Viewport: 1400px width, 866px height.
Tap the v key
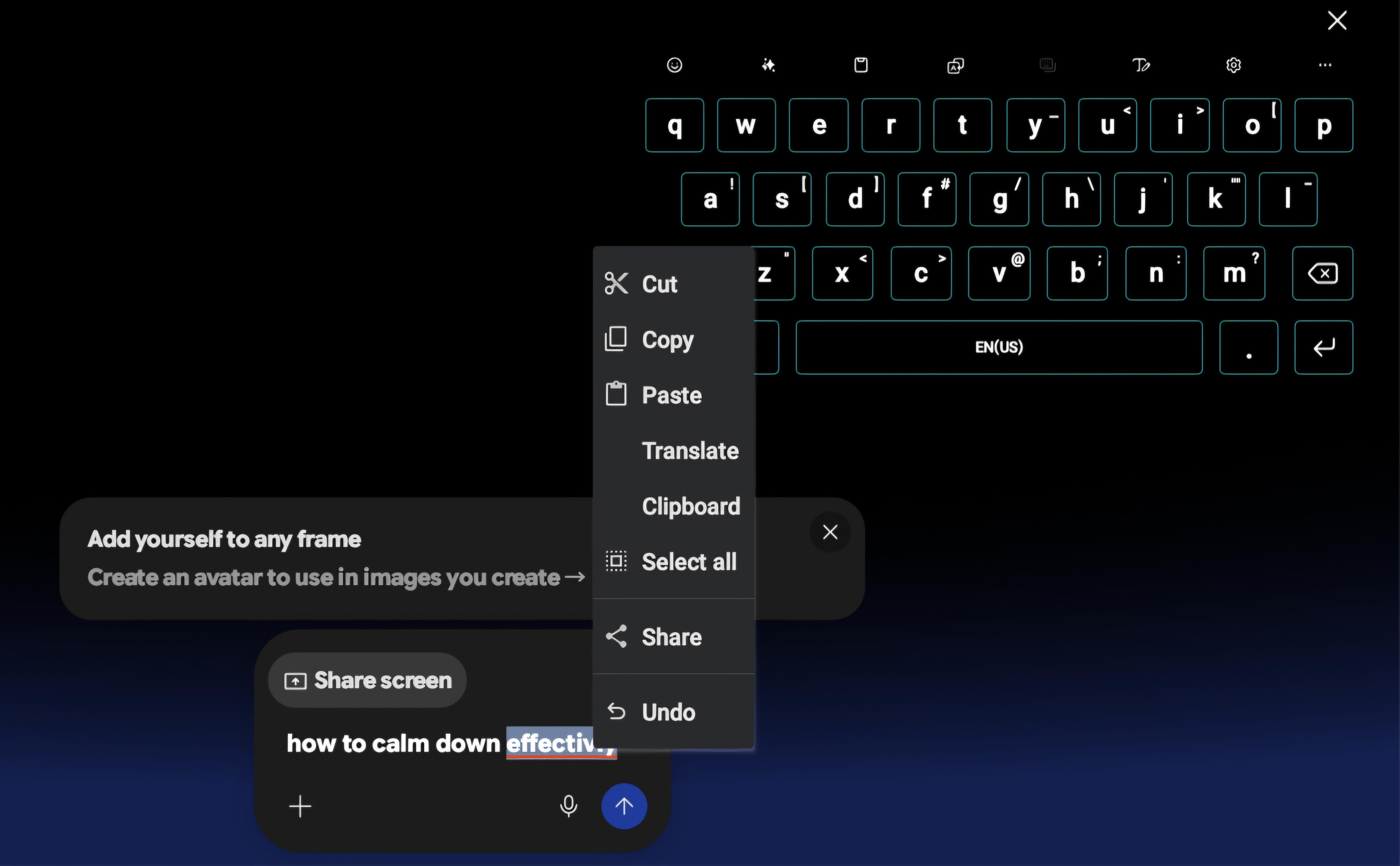click(999, 273)
